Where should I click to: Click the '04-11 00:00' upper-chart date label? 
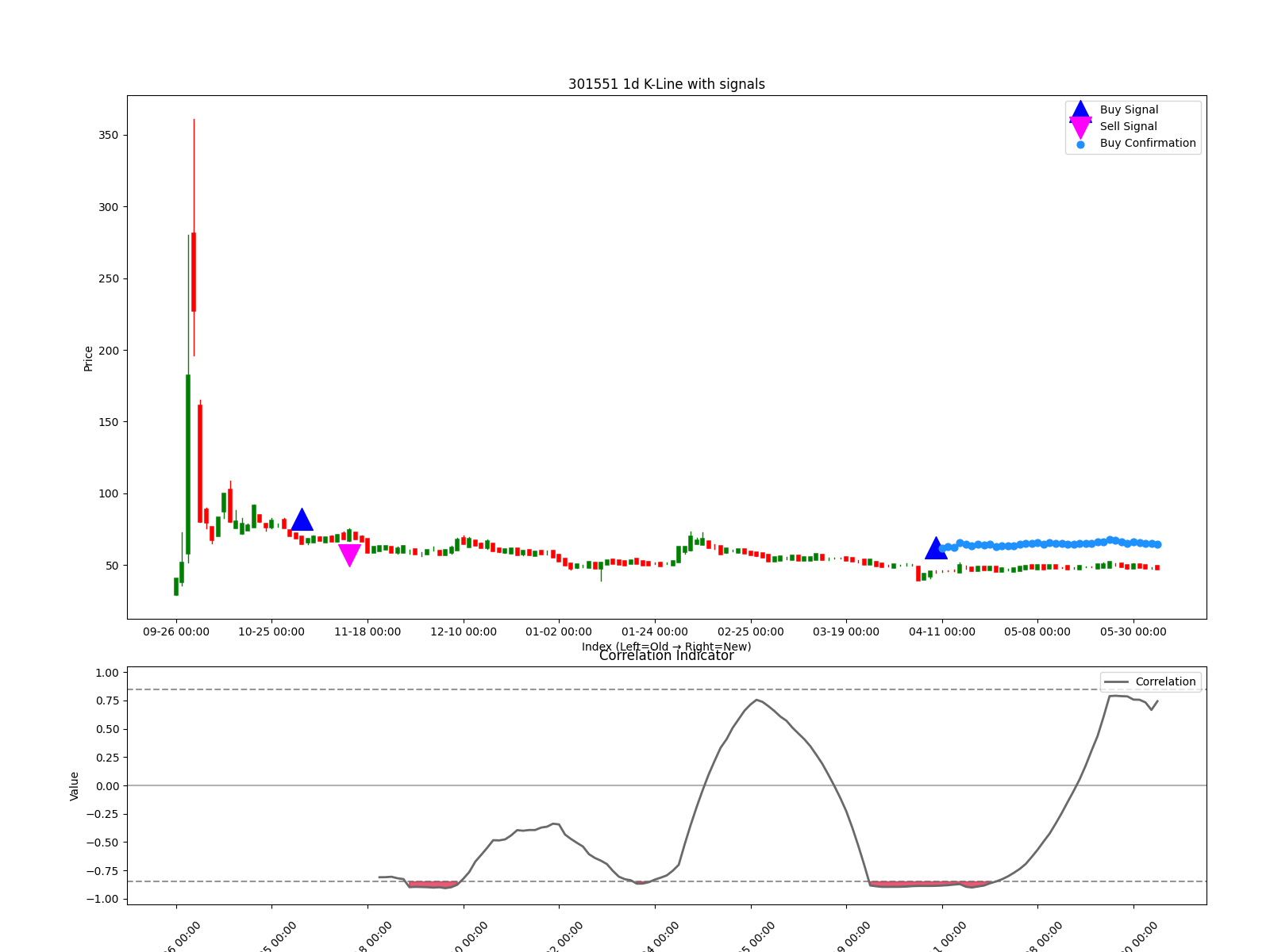[x=942, y=632]
